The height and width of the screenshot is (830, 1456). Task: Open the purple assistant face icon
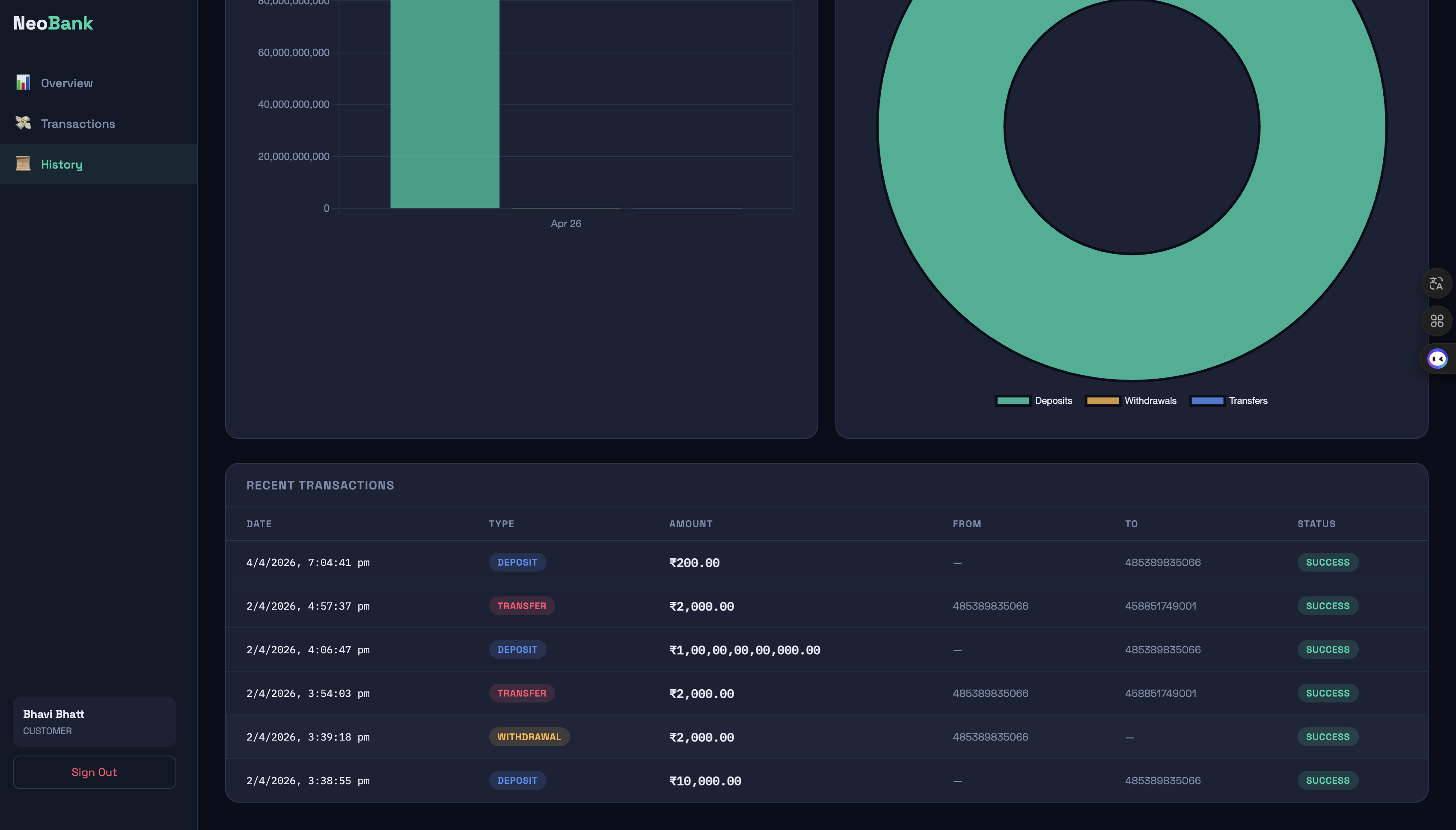[1437, 359]
